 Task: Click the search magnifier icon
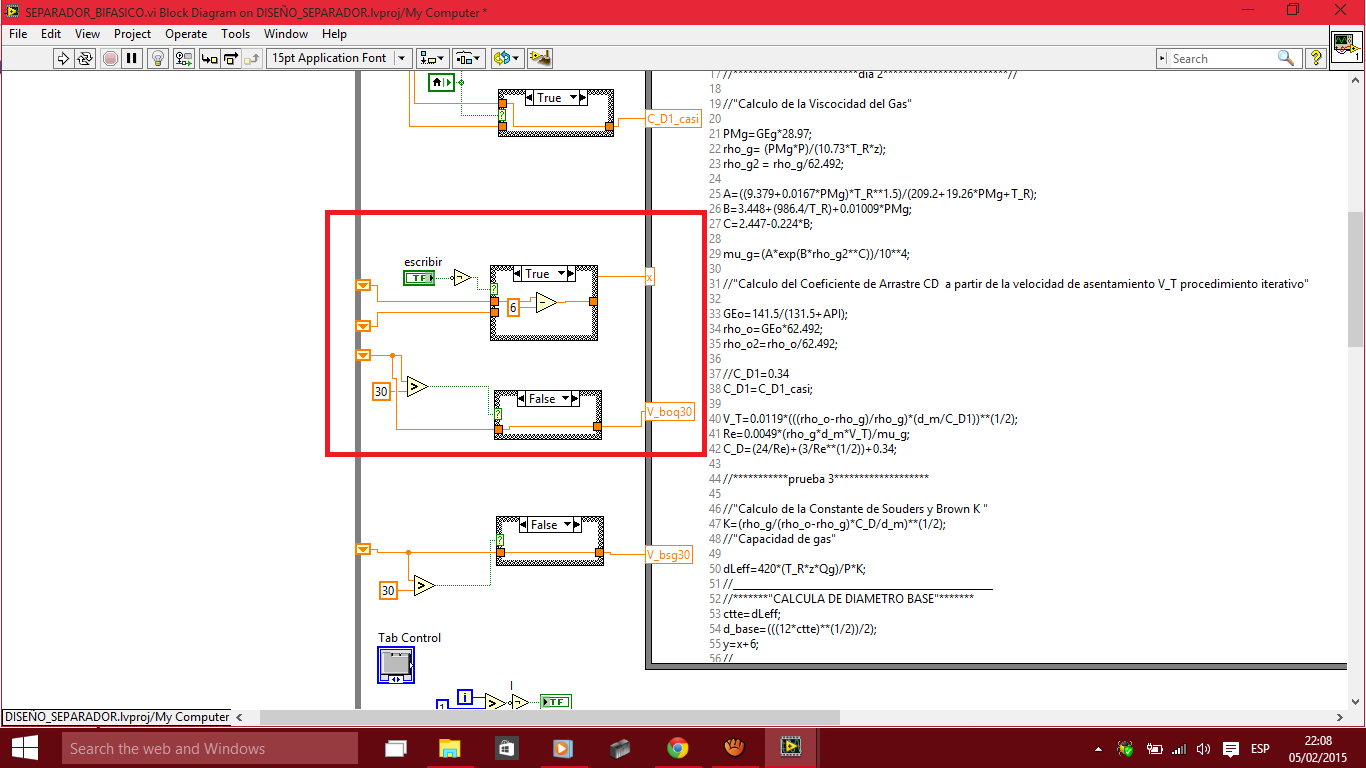[1287, 58]
